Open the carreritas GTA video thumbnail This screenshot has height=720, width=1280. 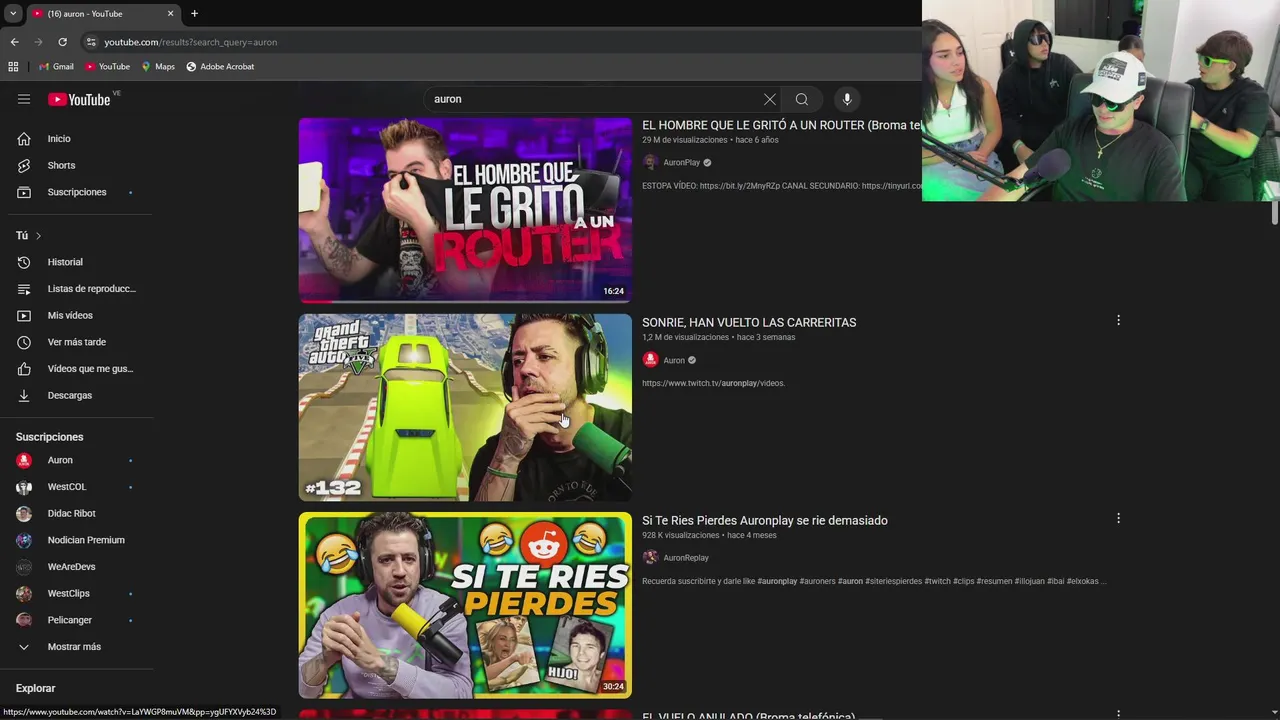[465, 408]
